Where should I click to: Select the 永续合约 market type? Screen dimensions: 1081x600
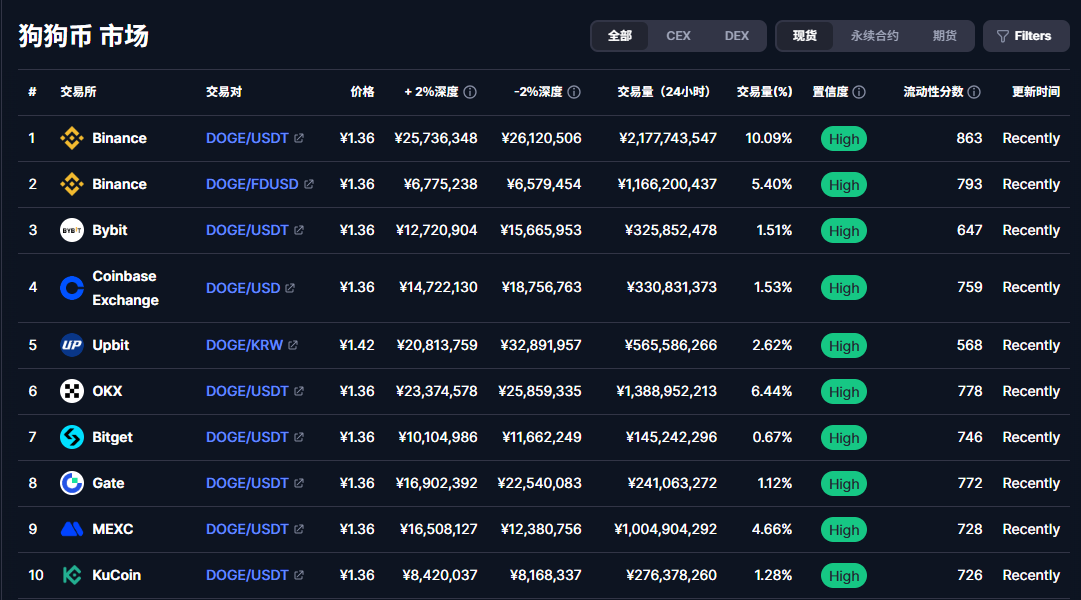pos(874,36)
